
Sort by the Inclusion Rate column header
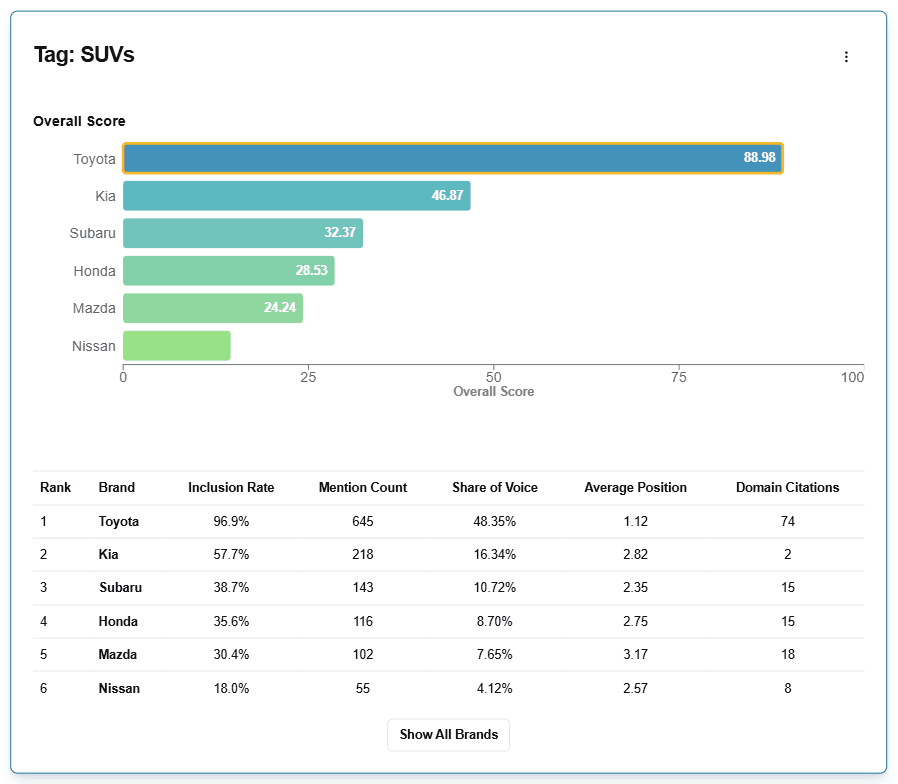tap(231, 488)
